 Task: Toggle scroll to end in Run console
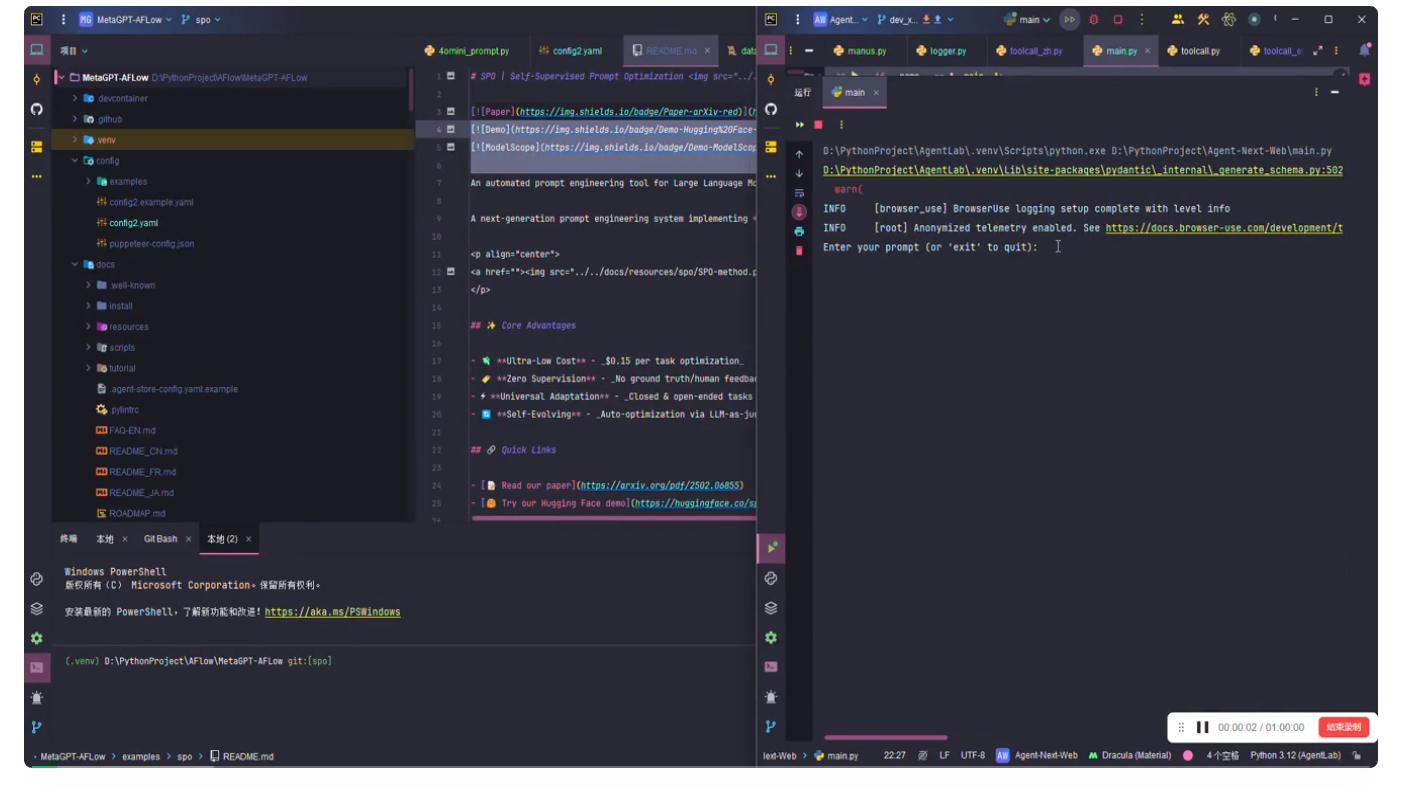[799, 212]
